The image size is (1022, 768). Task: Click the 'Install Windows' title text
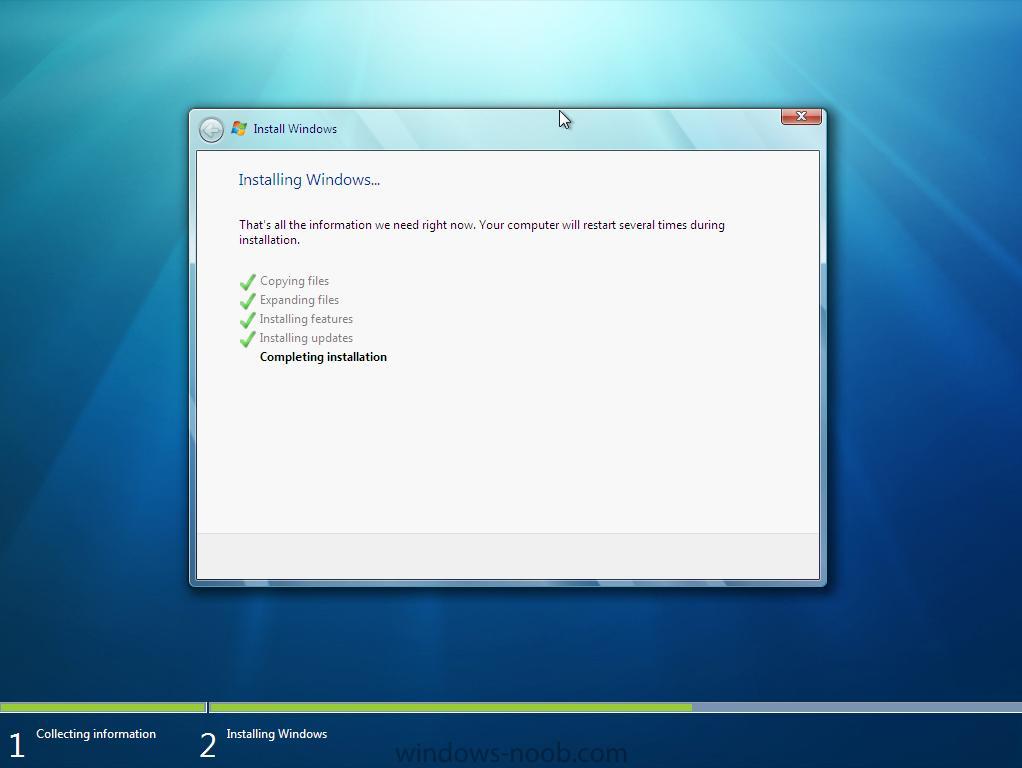click(x=295, y=129)
